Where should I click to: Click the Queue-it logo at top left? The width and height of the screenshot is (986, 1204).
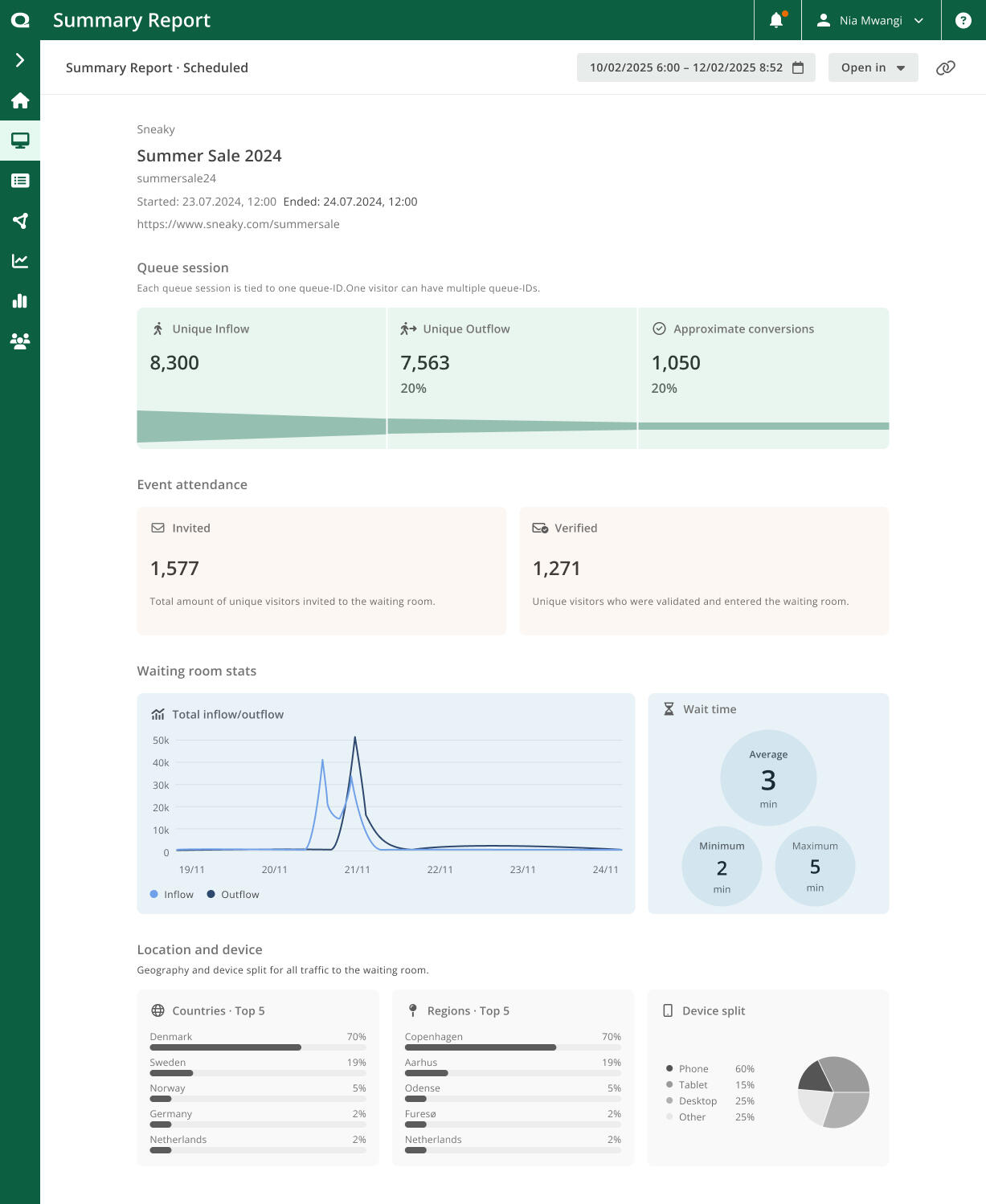[x=20, y=20]
